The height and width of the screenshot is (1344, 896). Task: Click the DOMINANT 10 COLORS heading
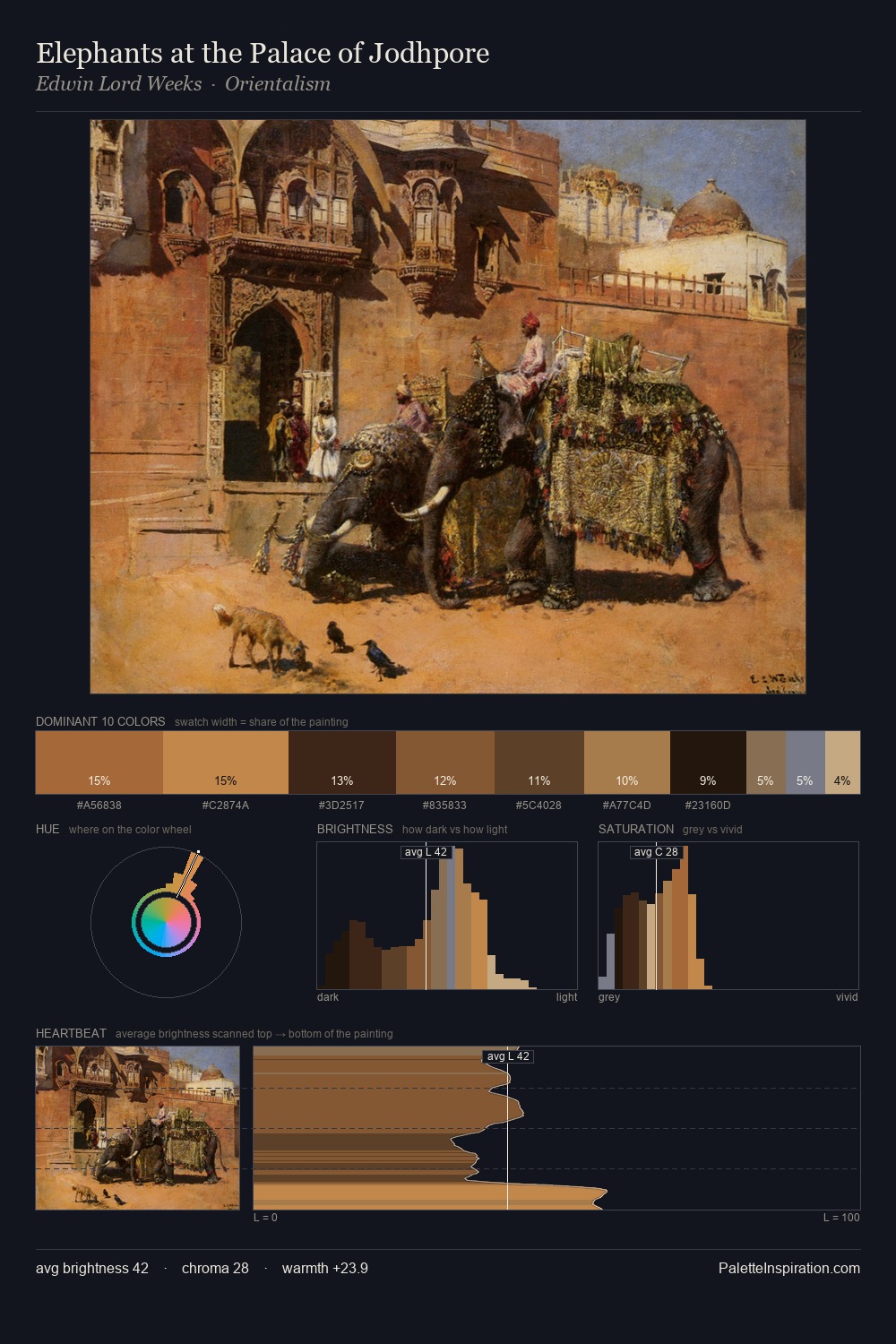click(100, 721)
